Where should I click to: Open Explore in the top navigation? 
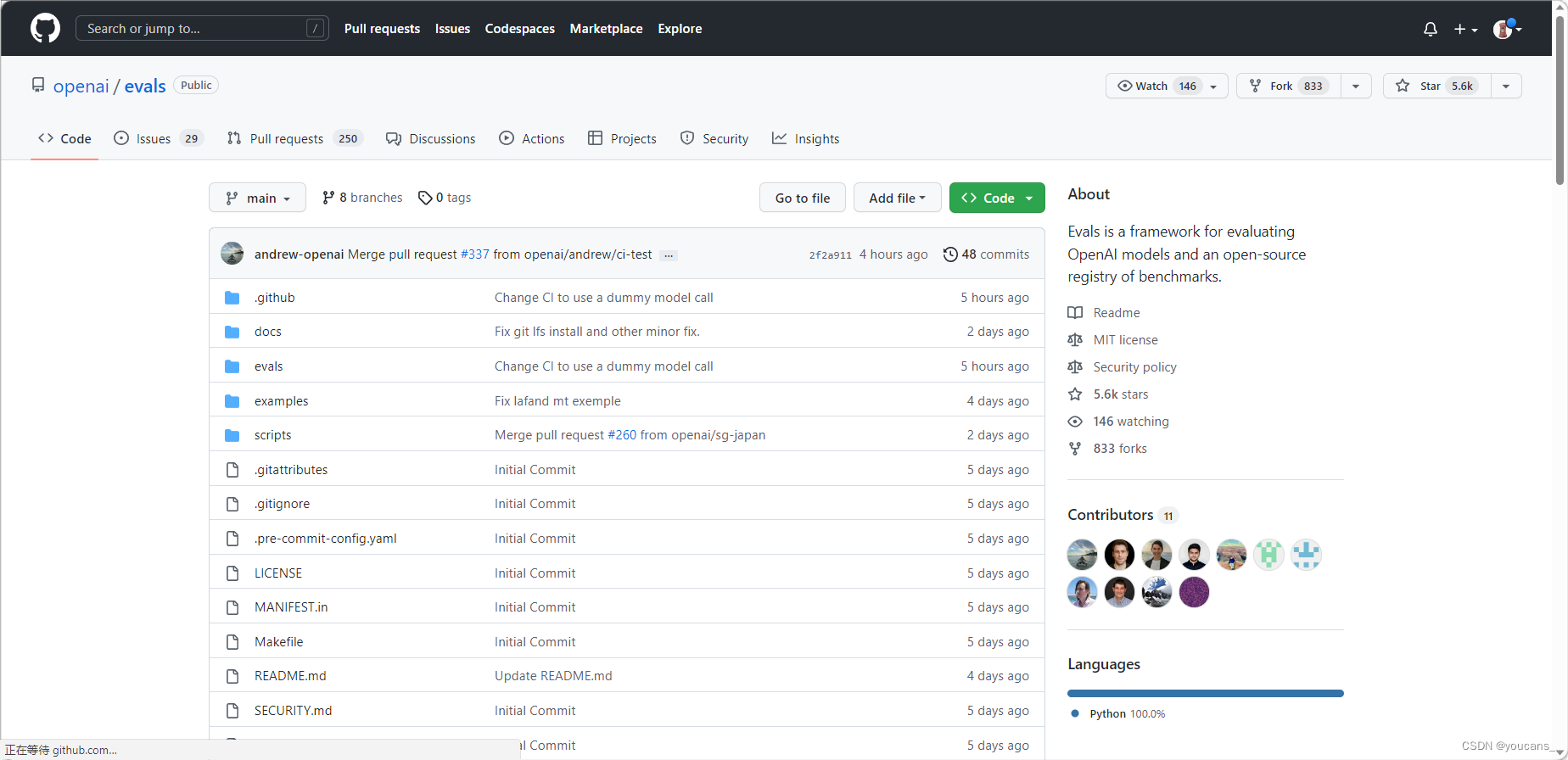680,28
